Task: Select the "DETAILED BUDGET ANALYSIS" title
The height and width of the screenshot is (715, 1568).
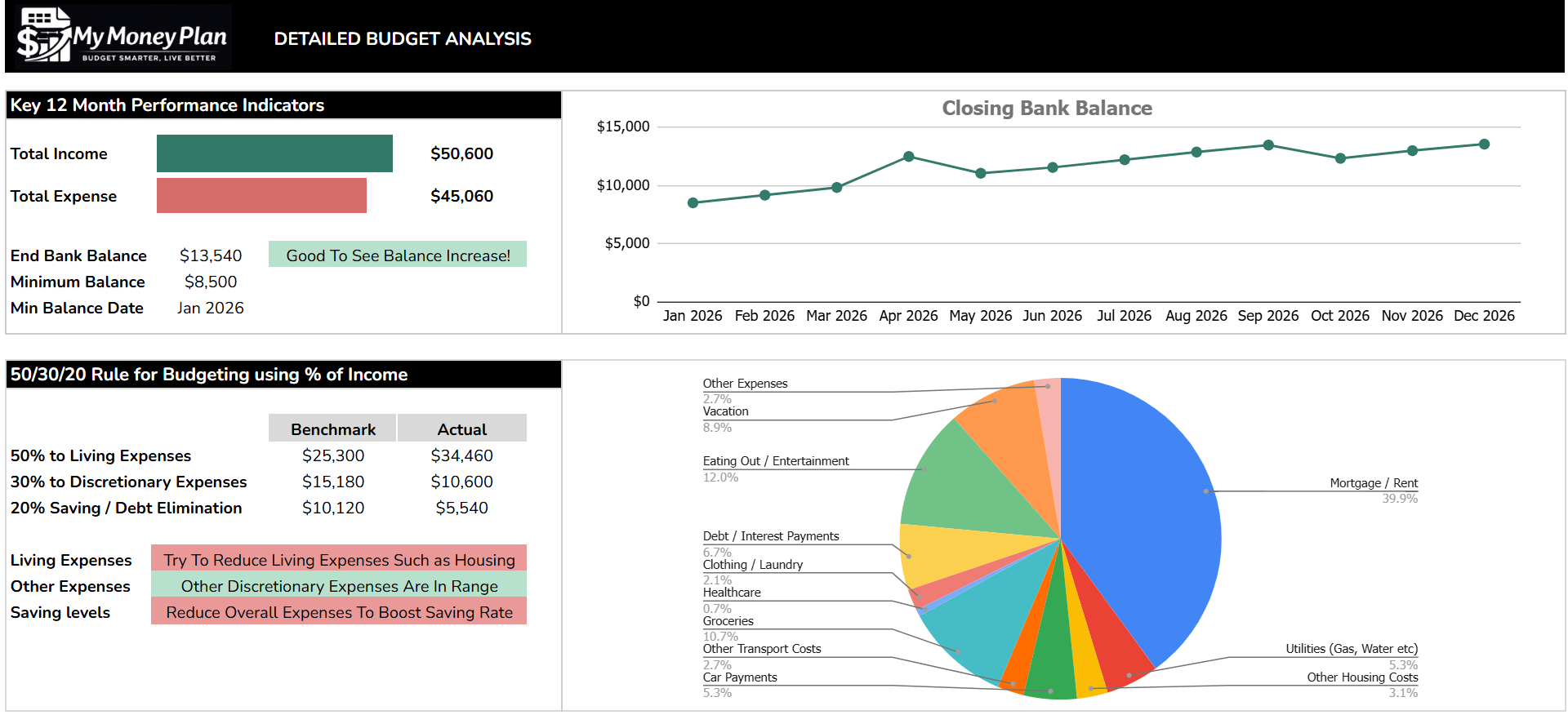Action: pos(403,38)
